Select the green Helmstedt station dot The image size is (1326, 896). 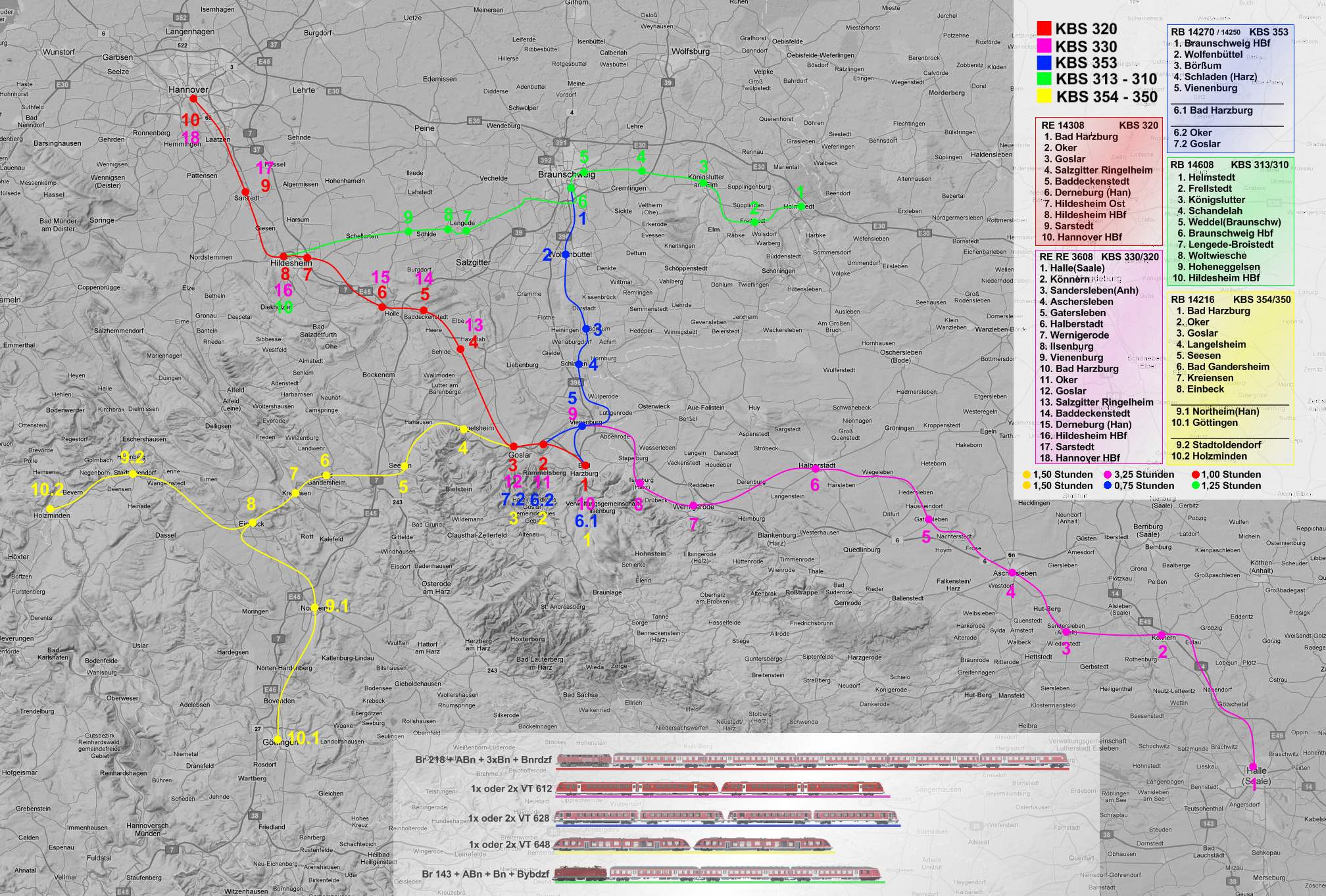click(800, 206)
